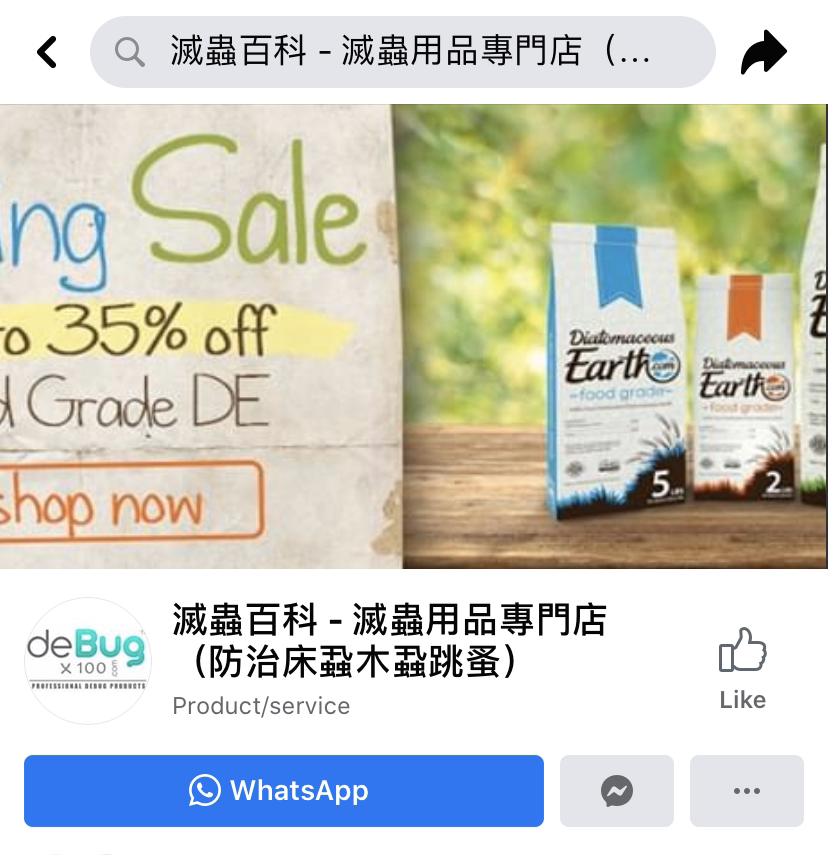Click the WhatsApp contact button
The height and width of the screenshot is (855, 828).
(284, 791)
